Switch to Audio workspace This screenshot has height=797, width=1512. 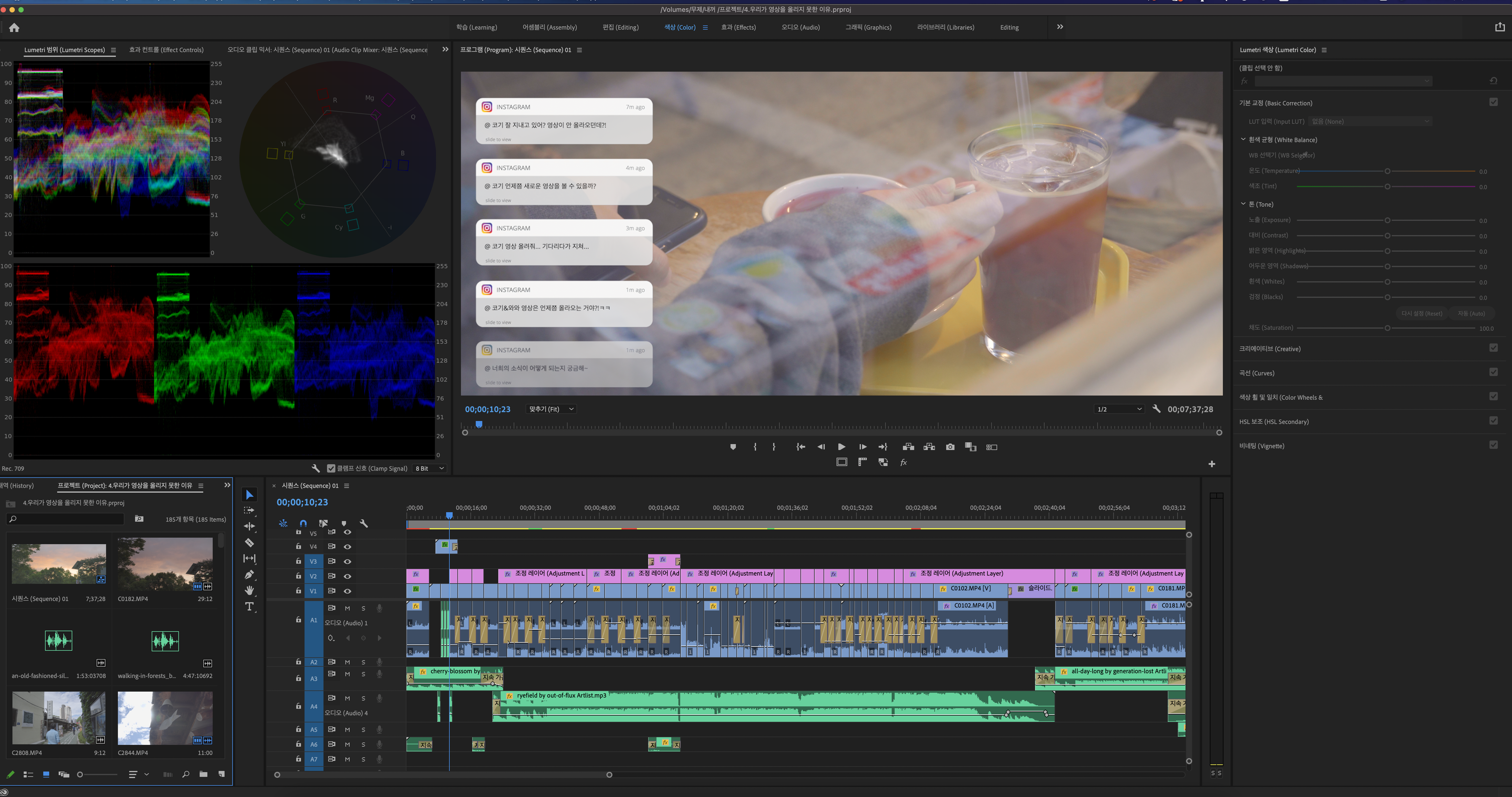click(801, 27)
